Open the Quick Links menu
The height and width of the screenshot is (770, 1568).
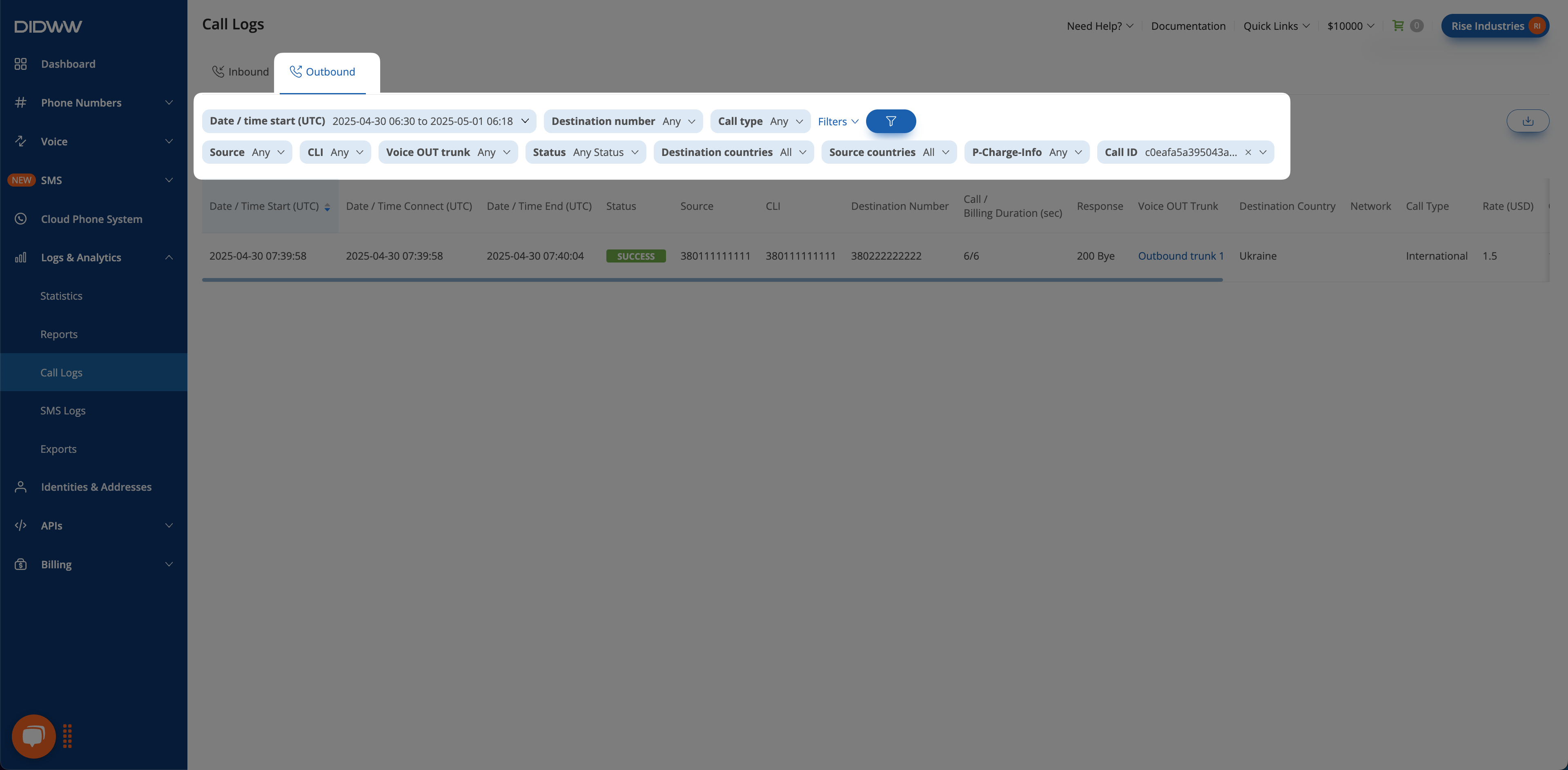tap(1276, 26)
